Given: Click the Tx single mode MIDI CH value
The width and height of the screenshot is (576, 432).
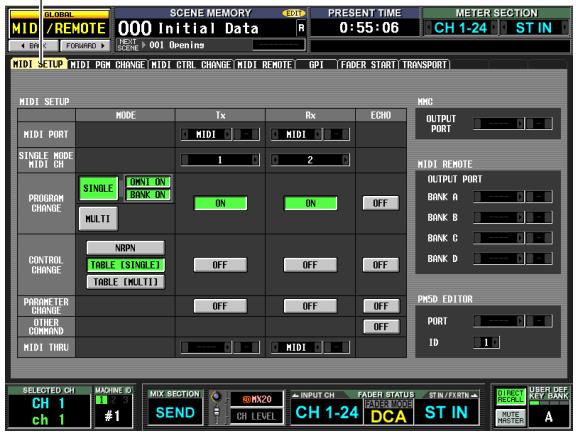Looking at the screenshot, I should (220, 159).
